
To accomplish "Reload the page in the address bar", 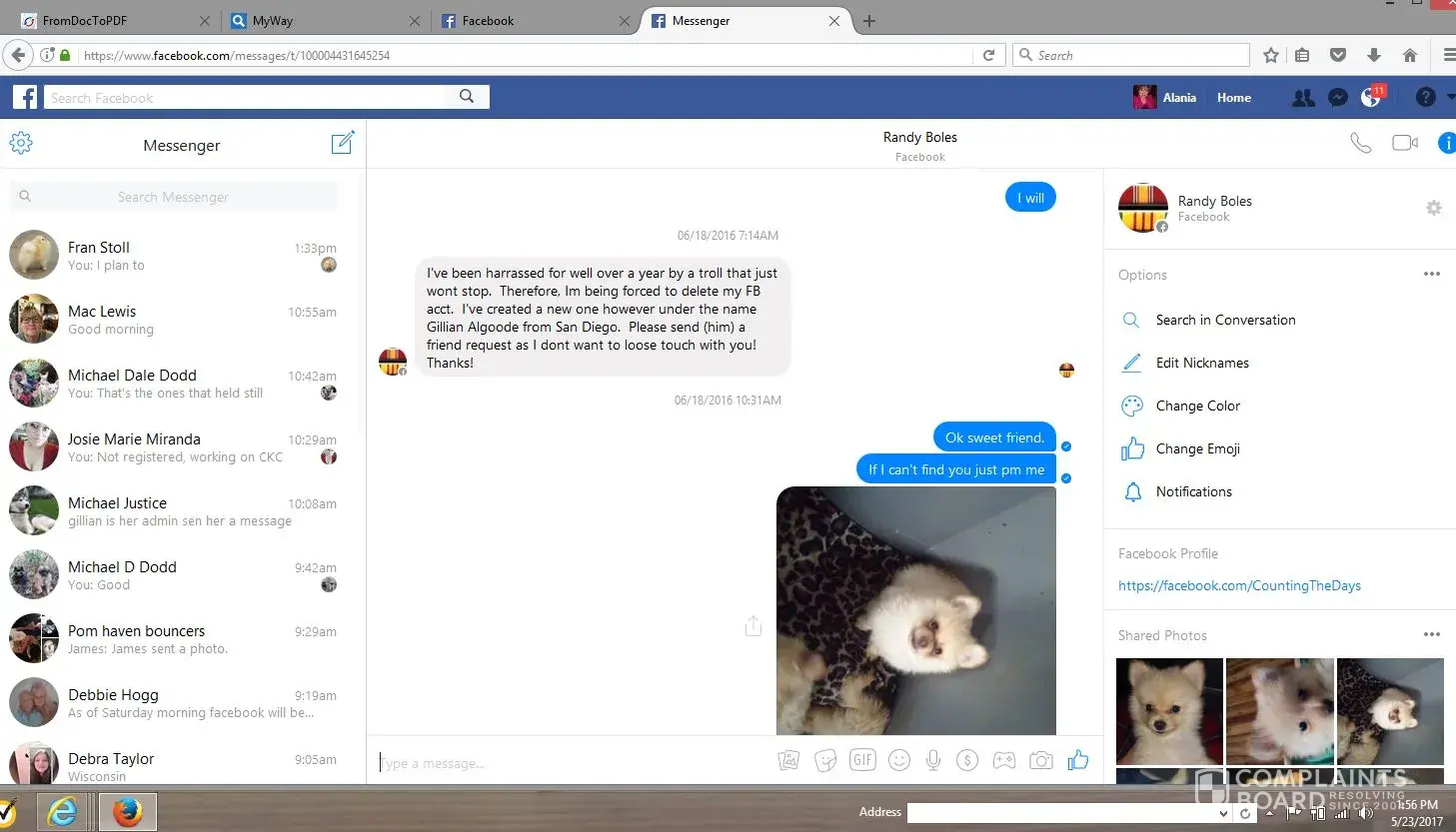I will tap(988, 55).
